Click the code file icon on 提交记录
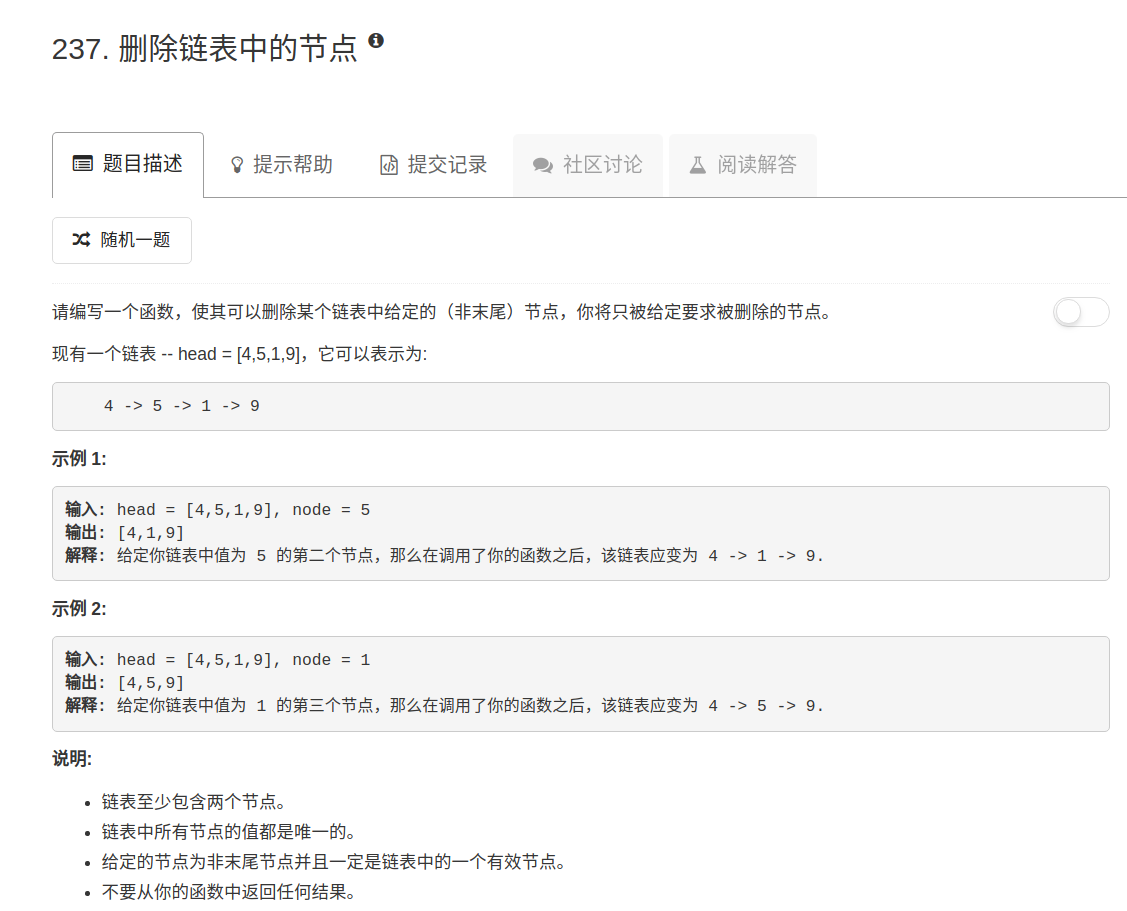 389,165
